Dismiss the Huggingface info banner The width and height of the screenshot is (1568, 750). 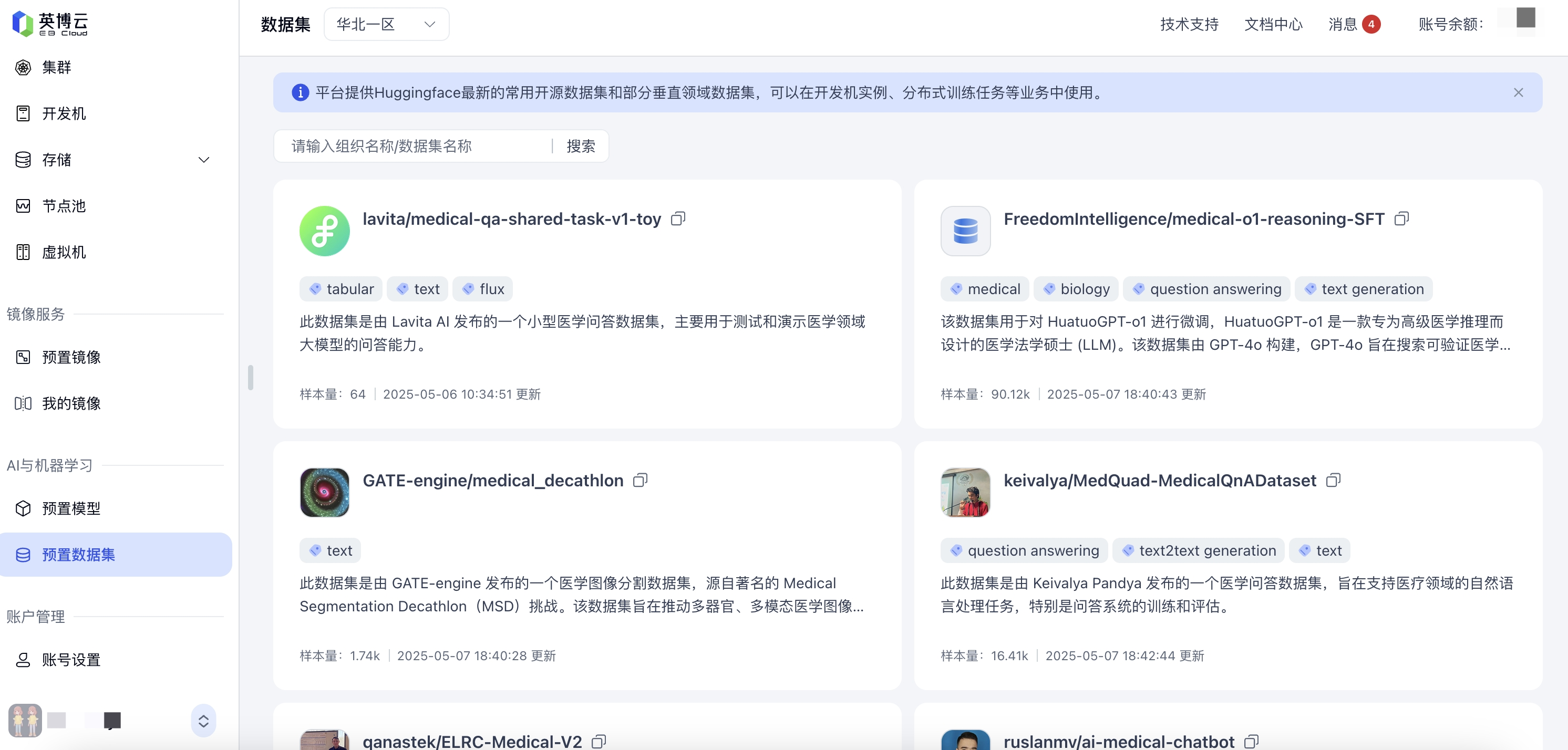[x=1518, y=92]
